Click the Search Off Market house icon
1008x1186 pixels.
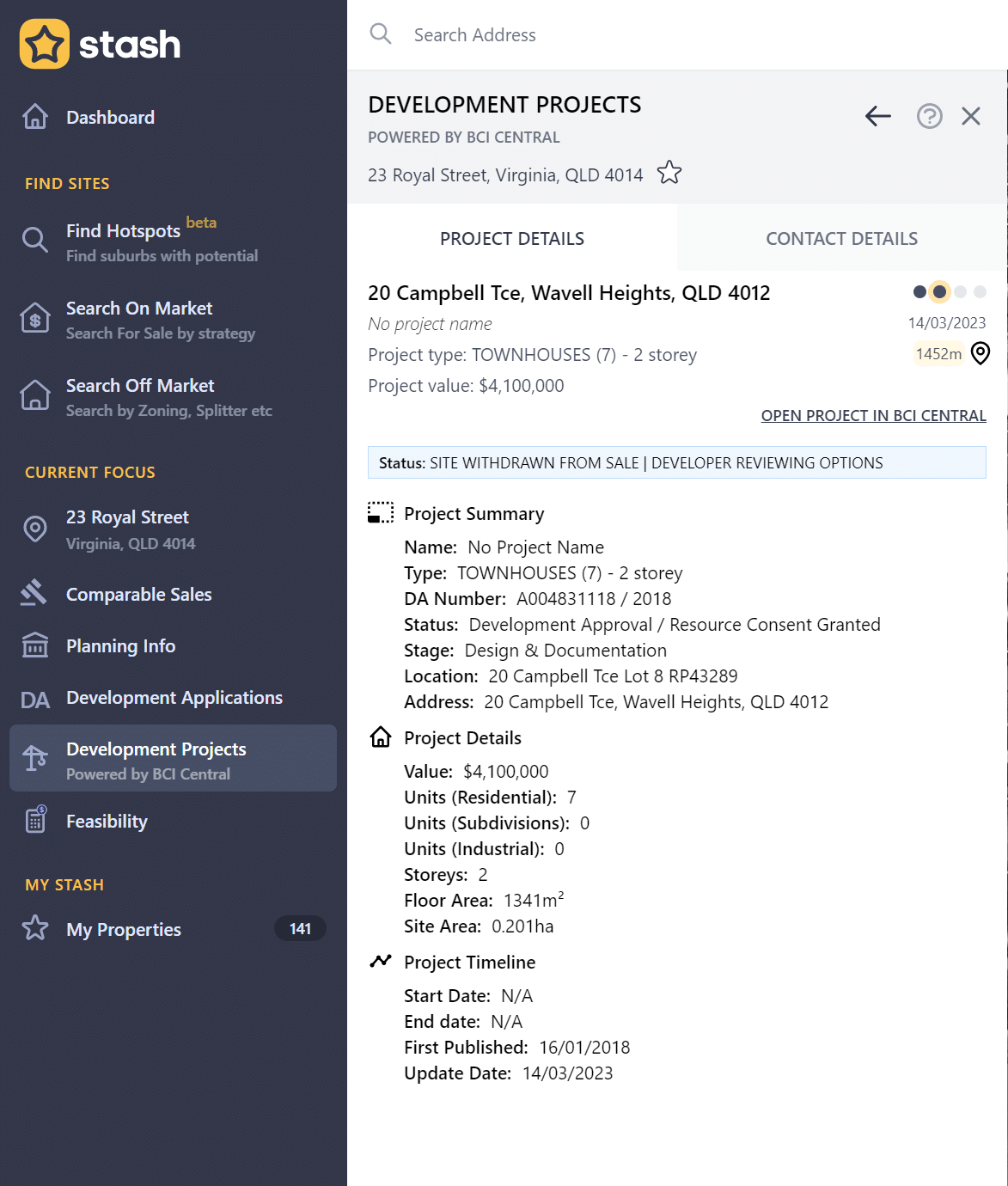click(x=35, y=395)
